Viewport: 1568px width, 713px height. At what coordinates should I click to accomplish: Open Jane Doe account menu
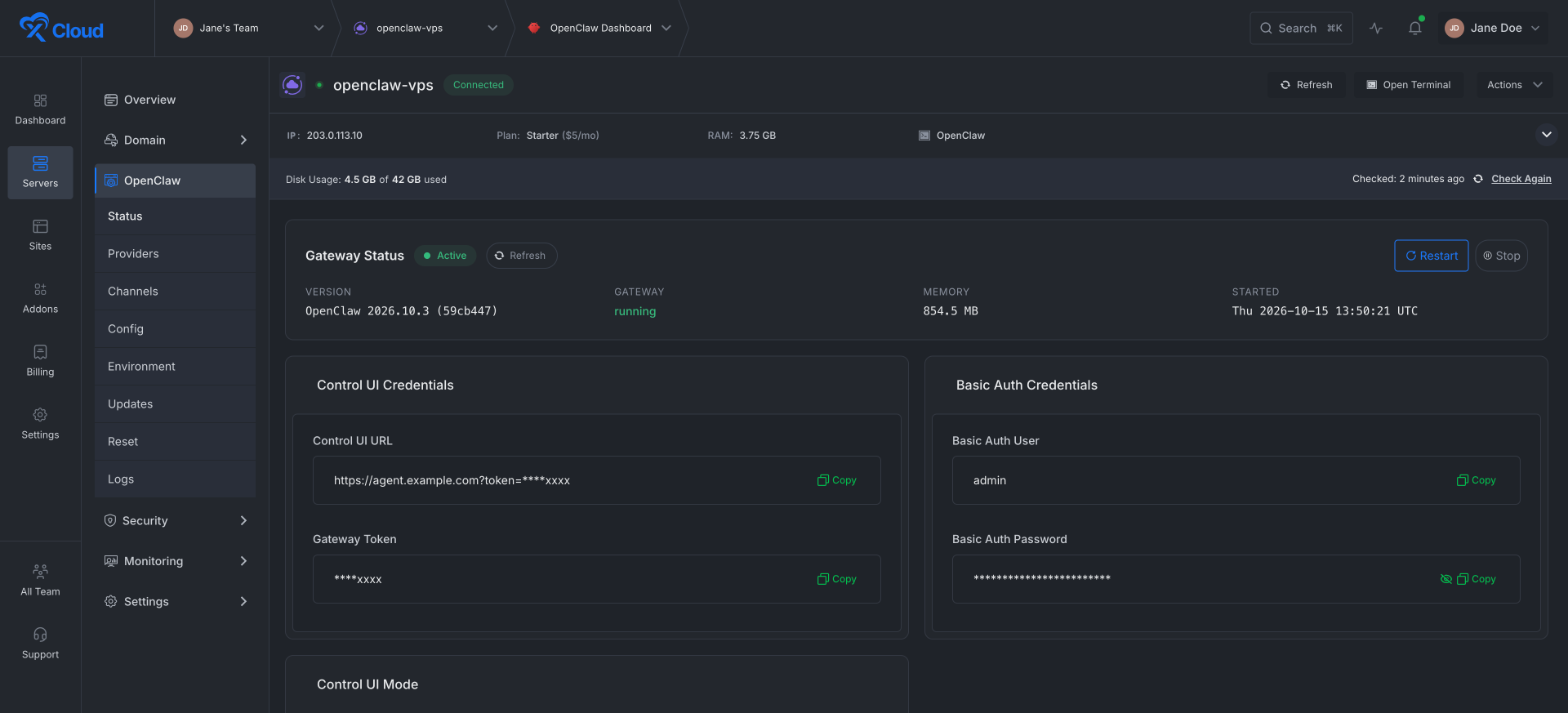1492,28
